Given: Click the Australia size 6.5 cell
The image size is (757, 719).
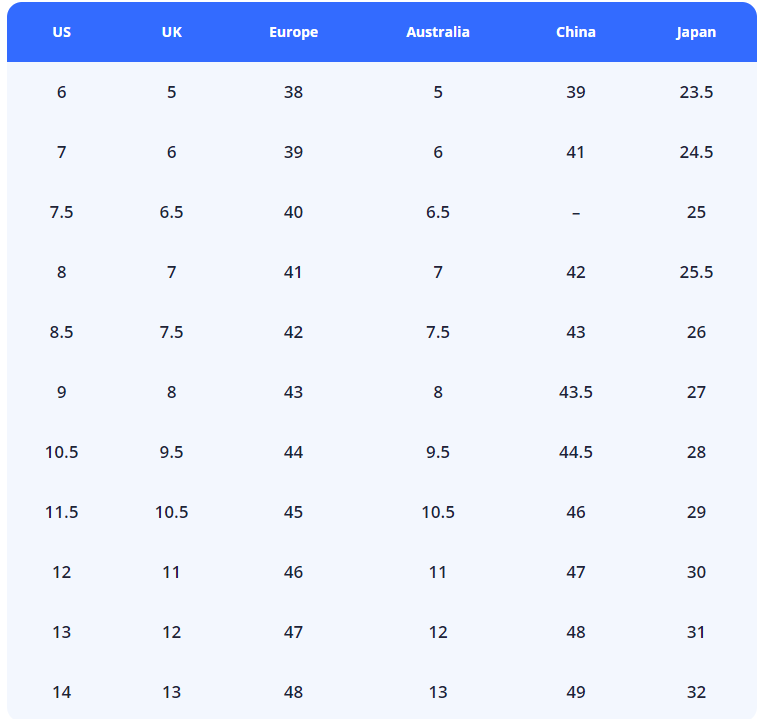Looking at the screenshot, I should point(438,212).
